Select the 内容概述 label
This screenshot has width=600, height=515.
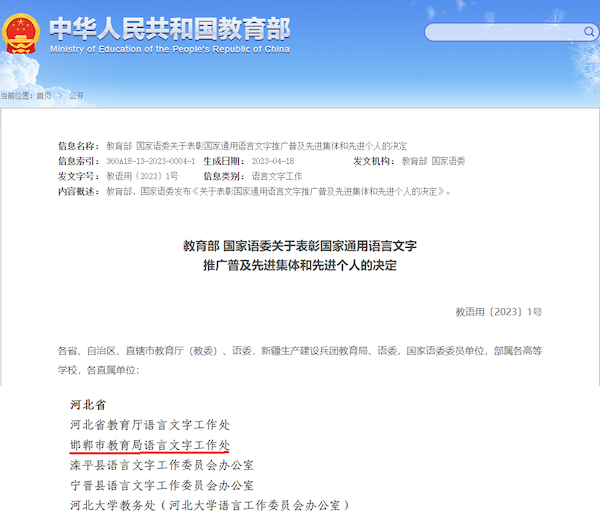pyautogui.click(x=78, y=191)
